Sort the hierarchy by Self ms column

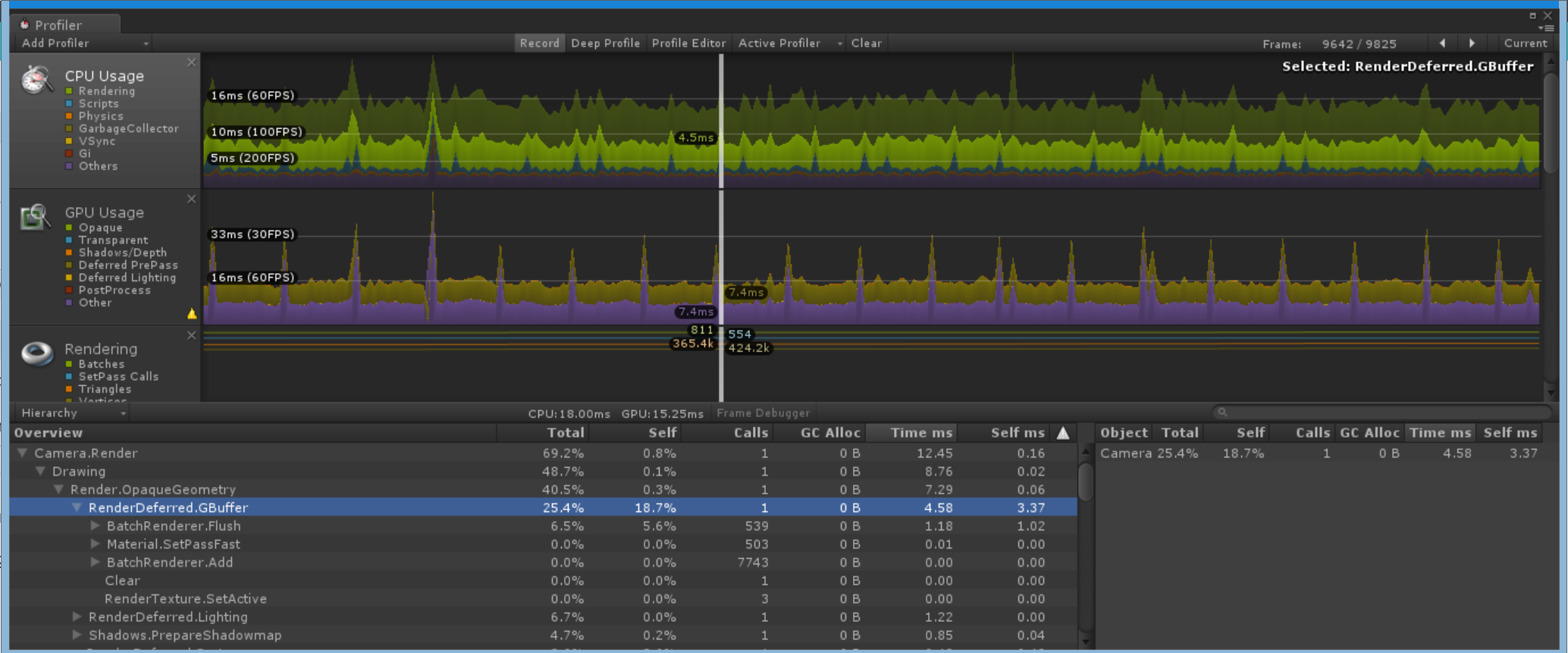coord(1004,433)
